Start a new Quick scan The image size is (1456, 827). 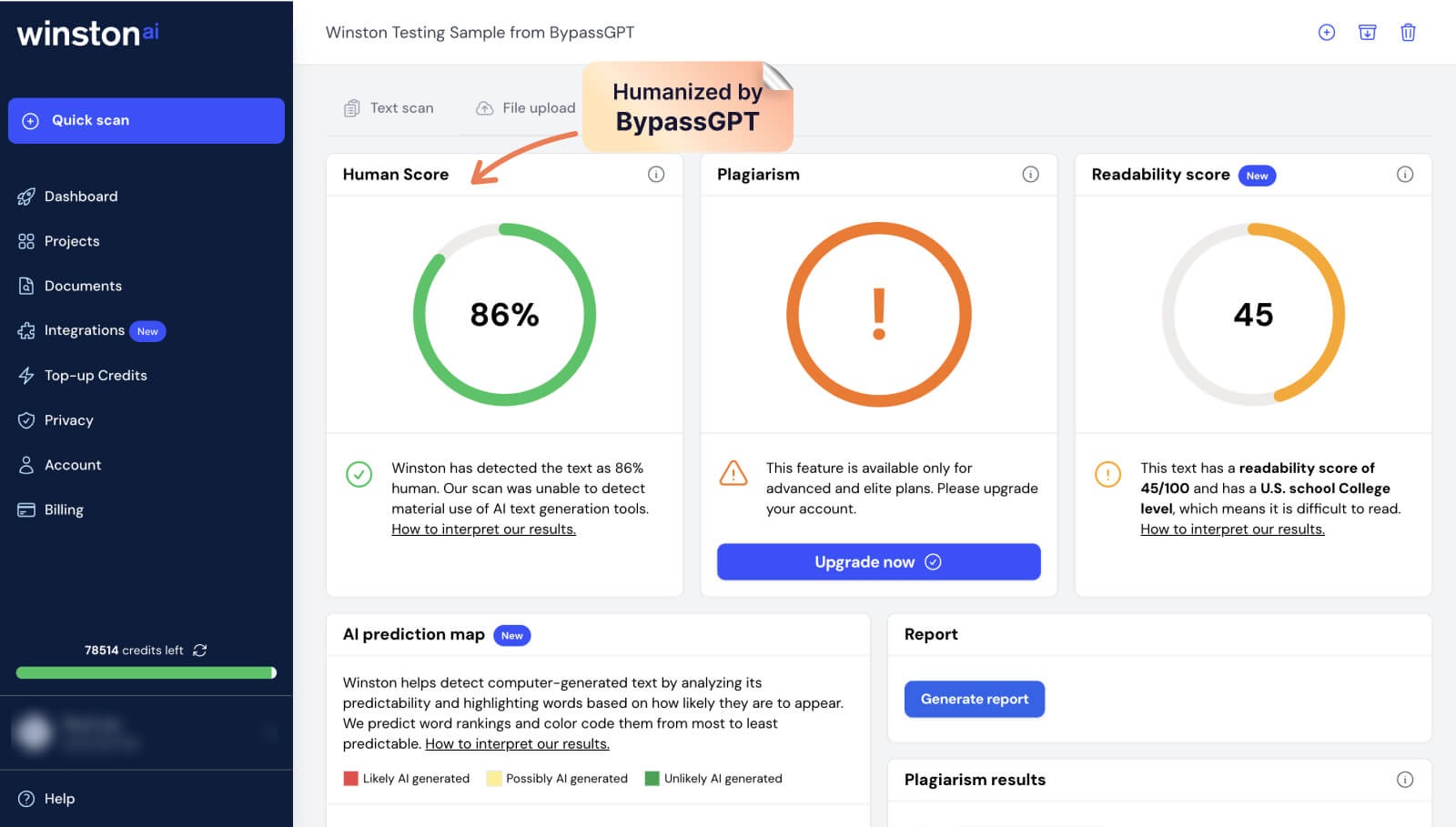(147, 121)
